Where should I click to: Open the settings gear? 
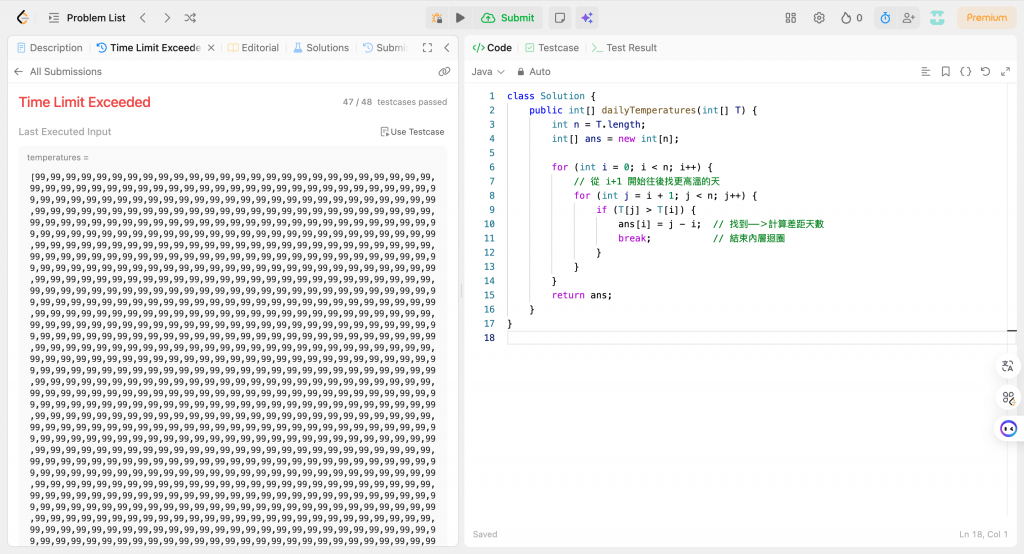point(819,18)
